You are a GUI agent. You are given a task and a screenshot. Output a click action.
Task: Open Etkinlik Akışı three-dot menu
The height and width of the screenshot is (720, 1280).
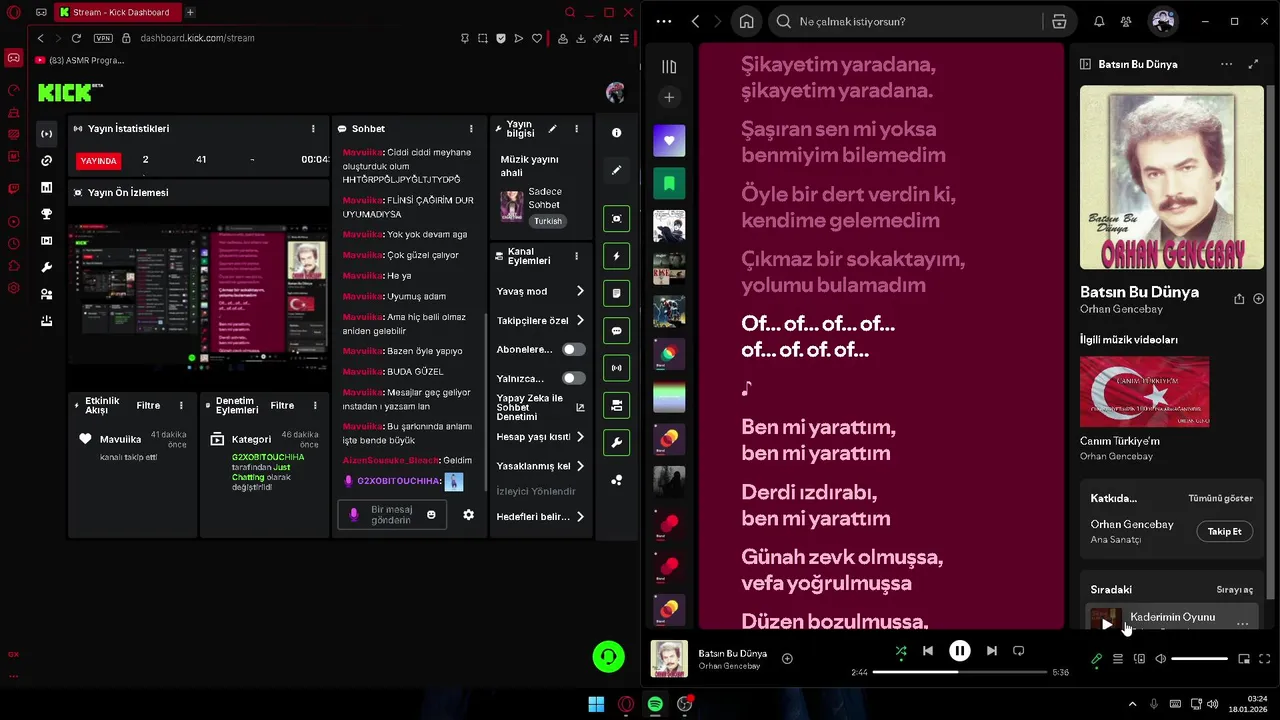tap(181, 406)
